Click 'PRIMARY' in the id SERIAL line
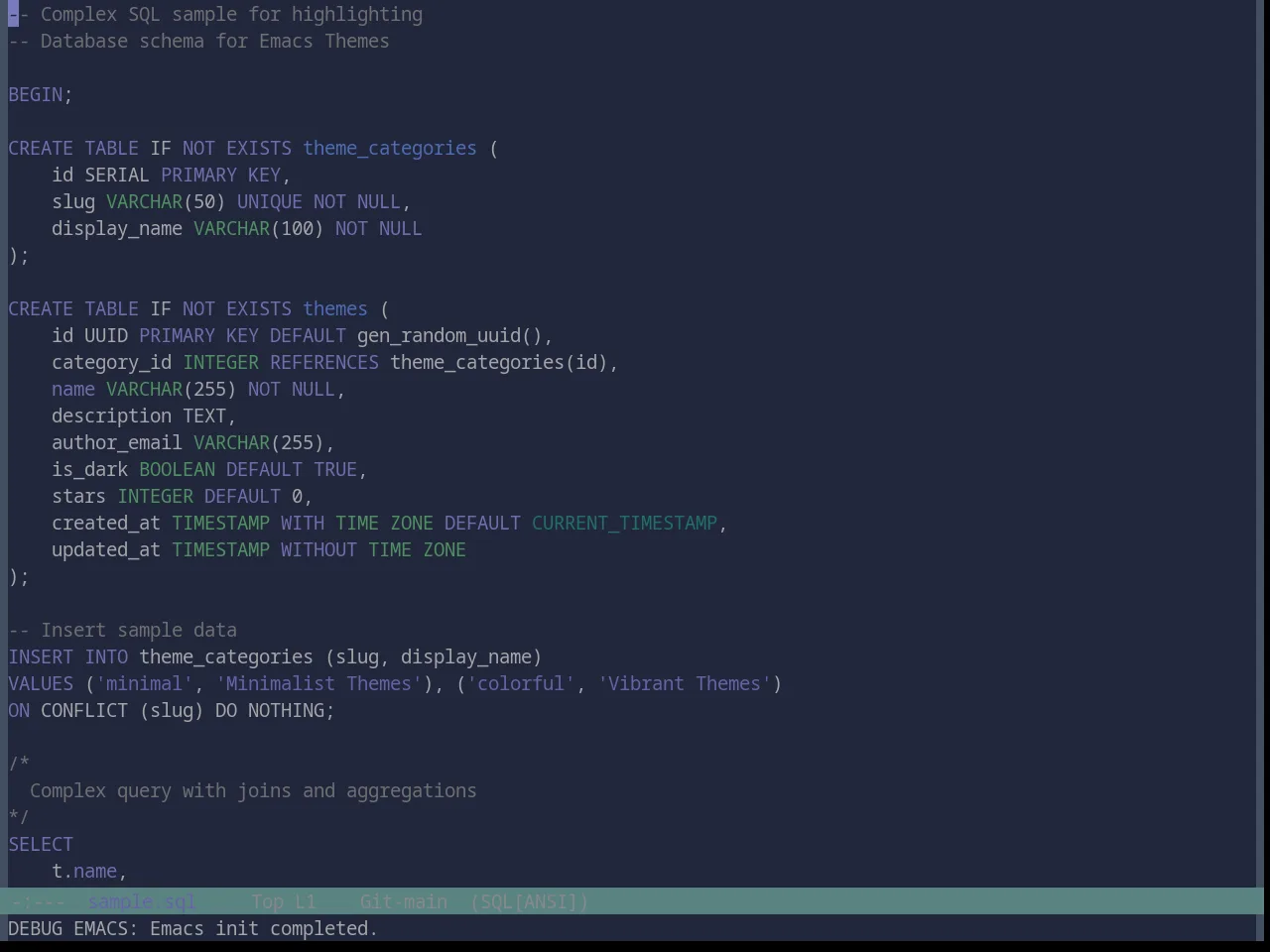 (x=199, y=175)
